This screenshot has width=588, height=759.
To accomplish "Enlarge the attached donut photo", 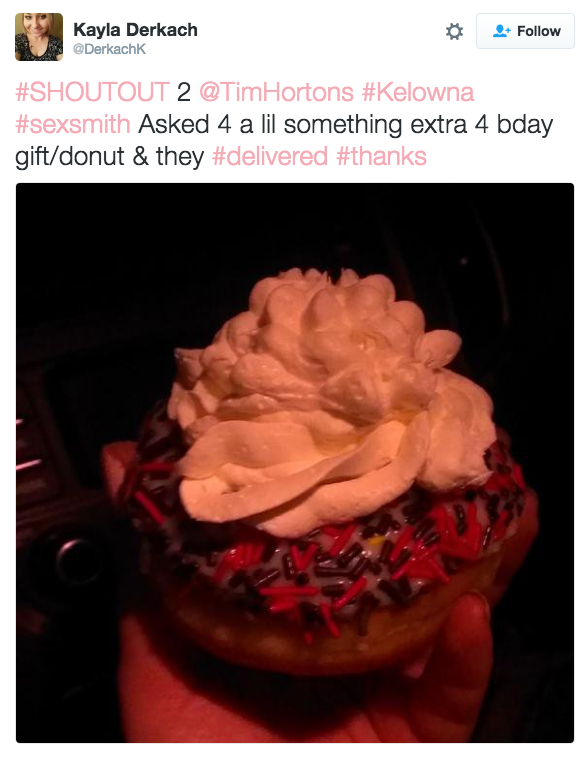I will tap(295, 462).
